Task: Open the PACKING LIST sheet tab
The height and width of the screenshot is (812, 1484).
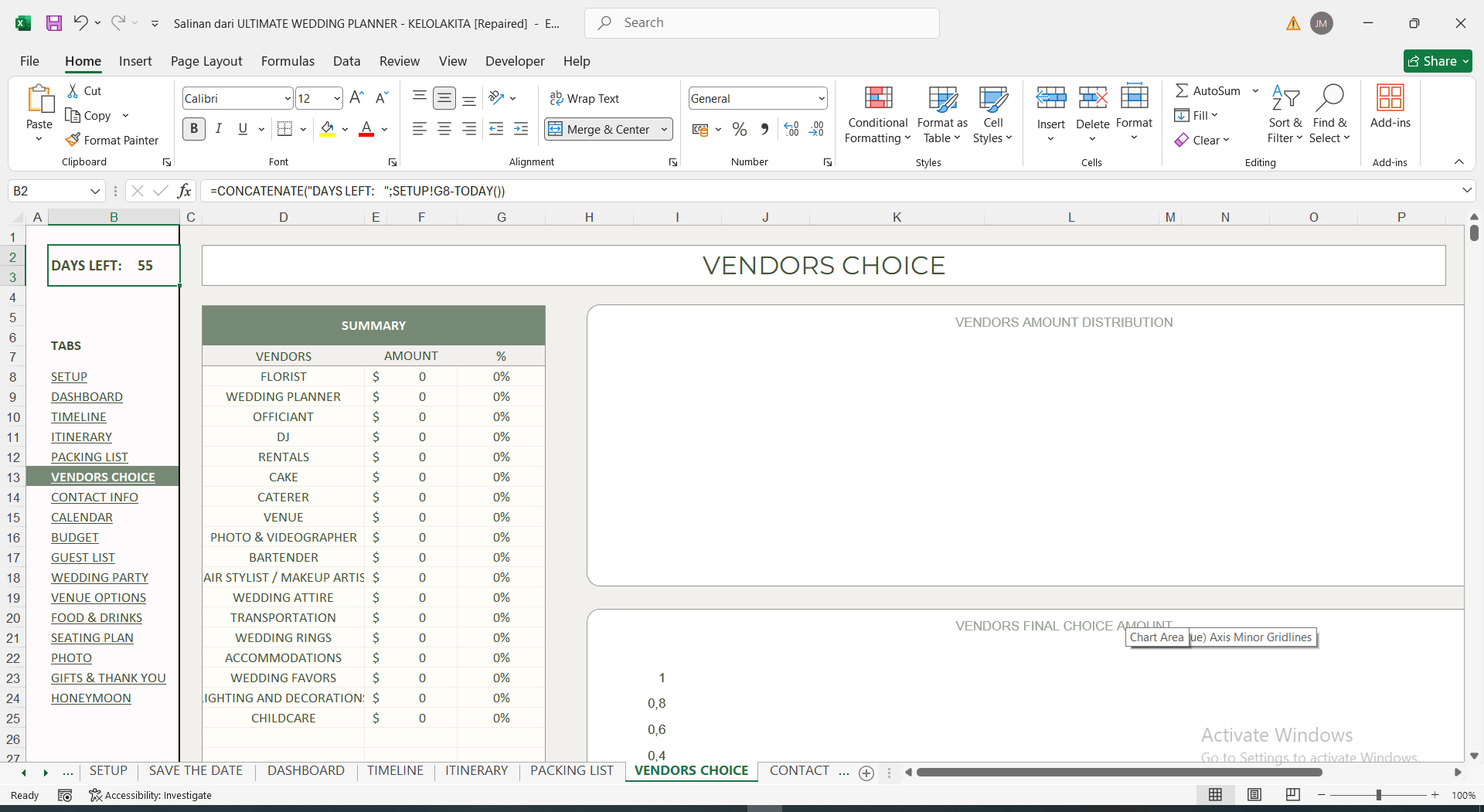Action: click(572, 771)
